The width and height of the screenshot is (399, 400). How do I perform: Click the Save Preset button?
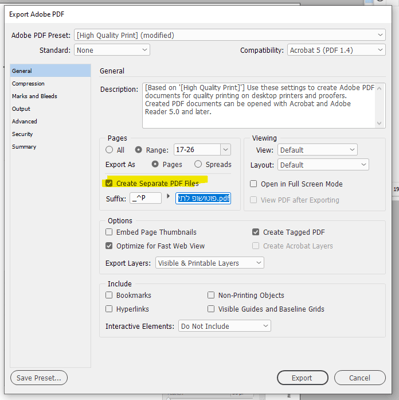39,378
